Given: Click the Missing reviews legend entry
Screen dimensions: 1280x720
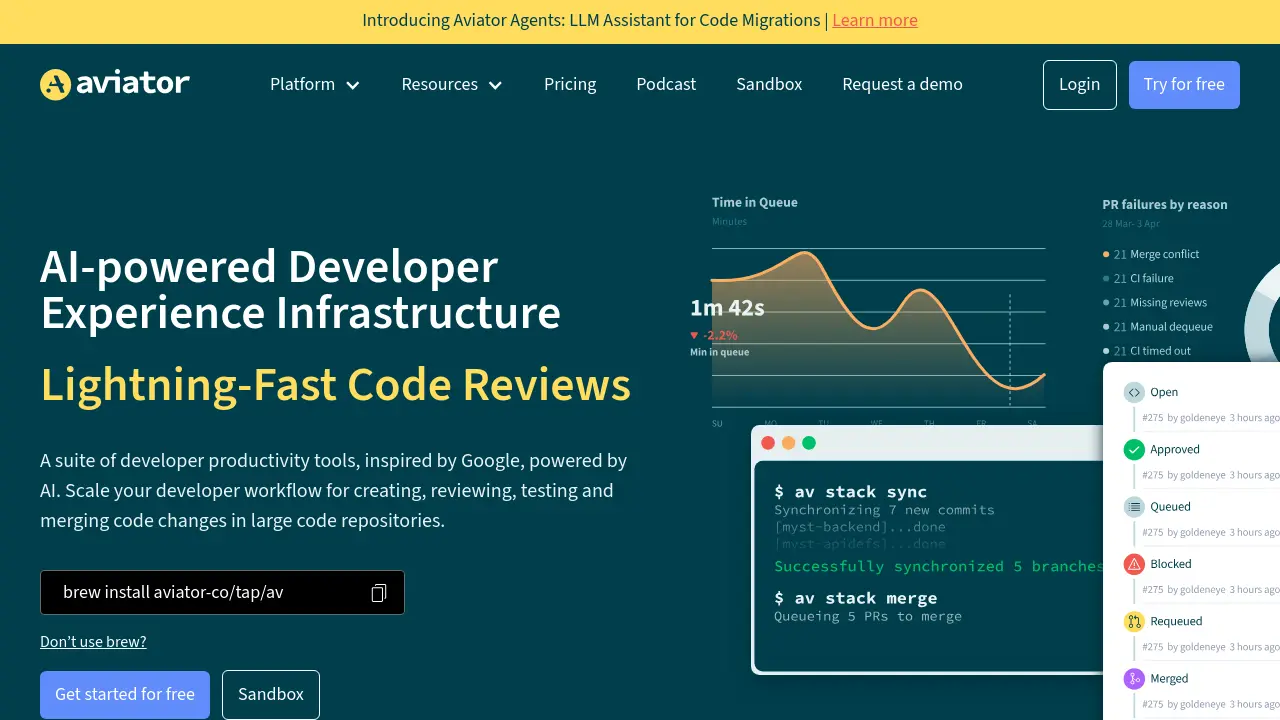Looking at the screenshot, I should point(1155,302).
